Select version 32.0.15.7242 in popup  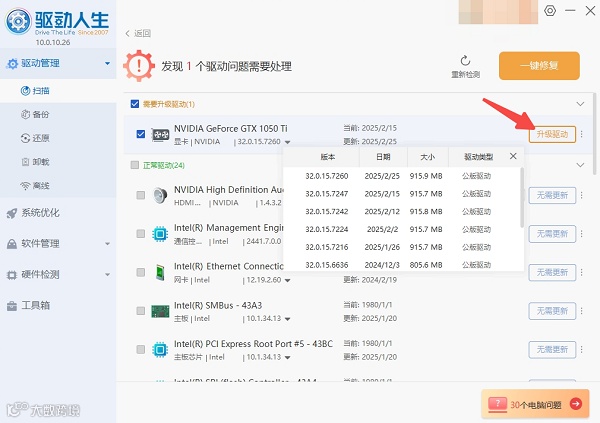(x=403, y=212)
